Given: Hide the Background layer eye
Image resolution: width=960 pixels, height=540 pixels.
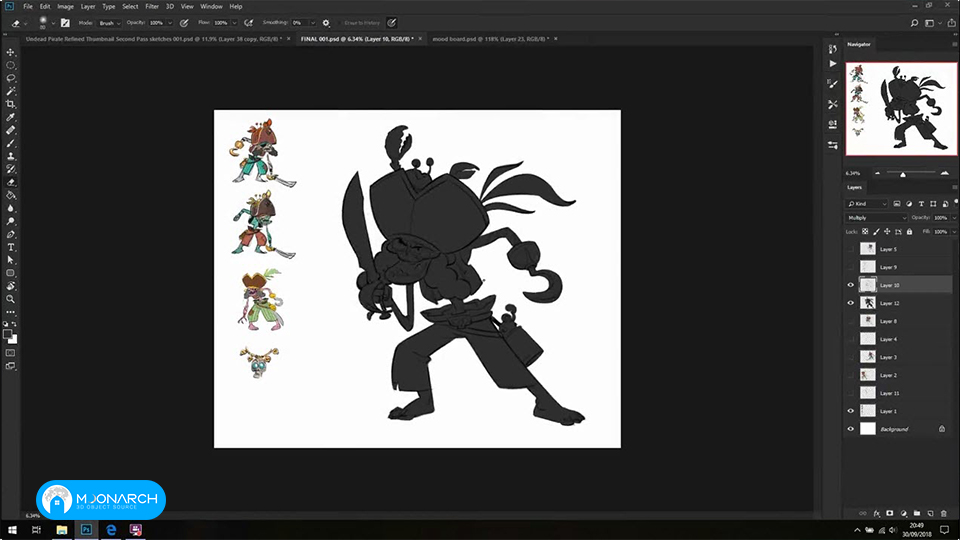Looking at the screenshot, I should [850, 429].
